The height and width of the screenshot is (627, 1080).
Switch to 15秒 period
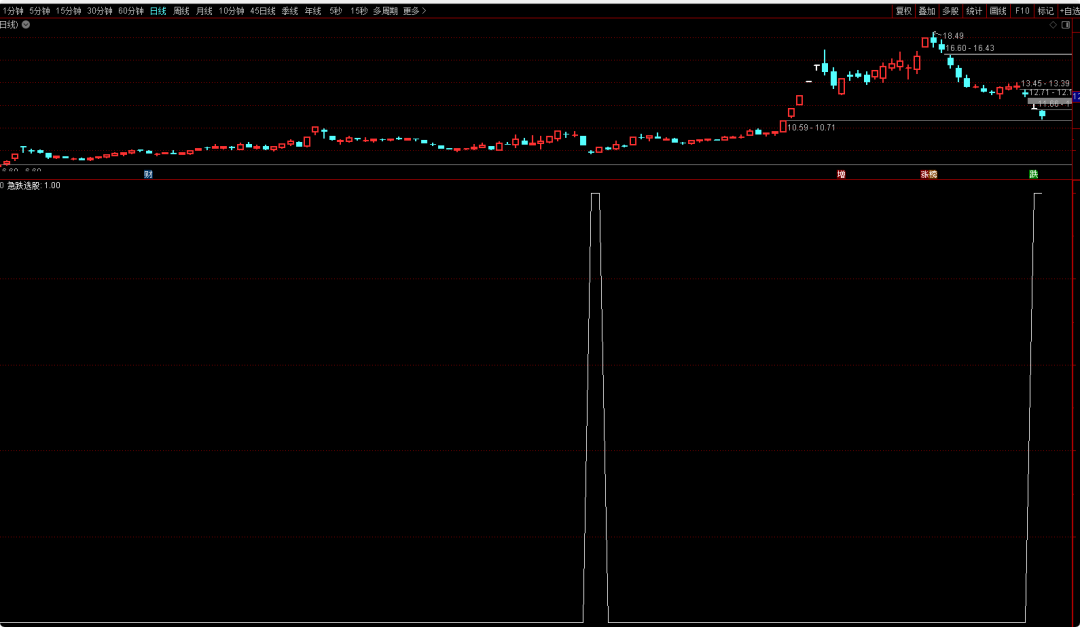point(359,11)
